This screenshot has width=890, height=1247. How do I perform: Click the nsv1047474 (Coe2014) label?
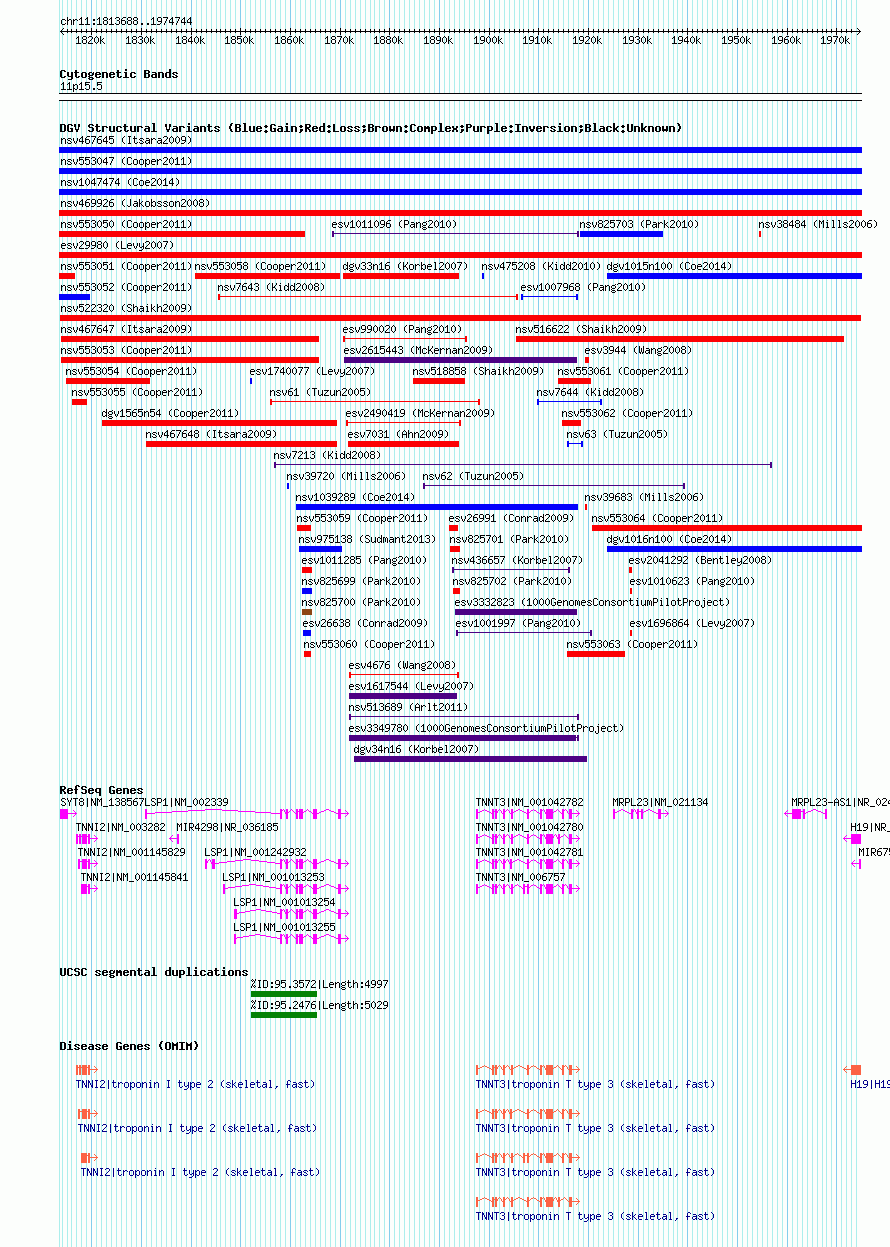[x=119, y=182]
